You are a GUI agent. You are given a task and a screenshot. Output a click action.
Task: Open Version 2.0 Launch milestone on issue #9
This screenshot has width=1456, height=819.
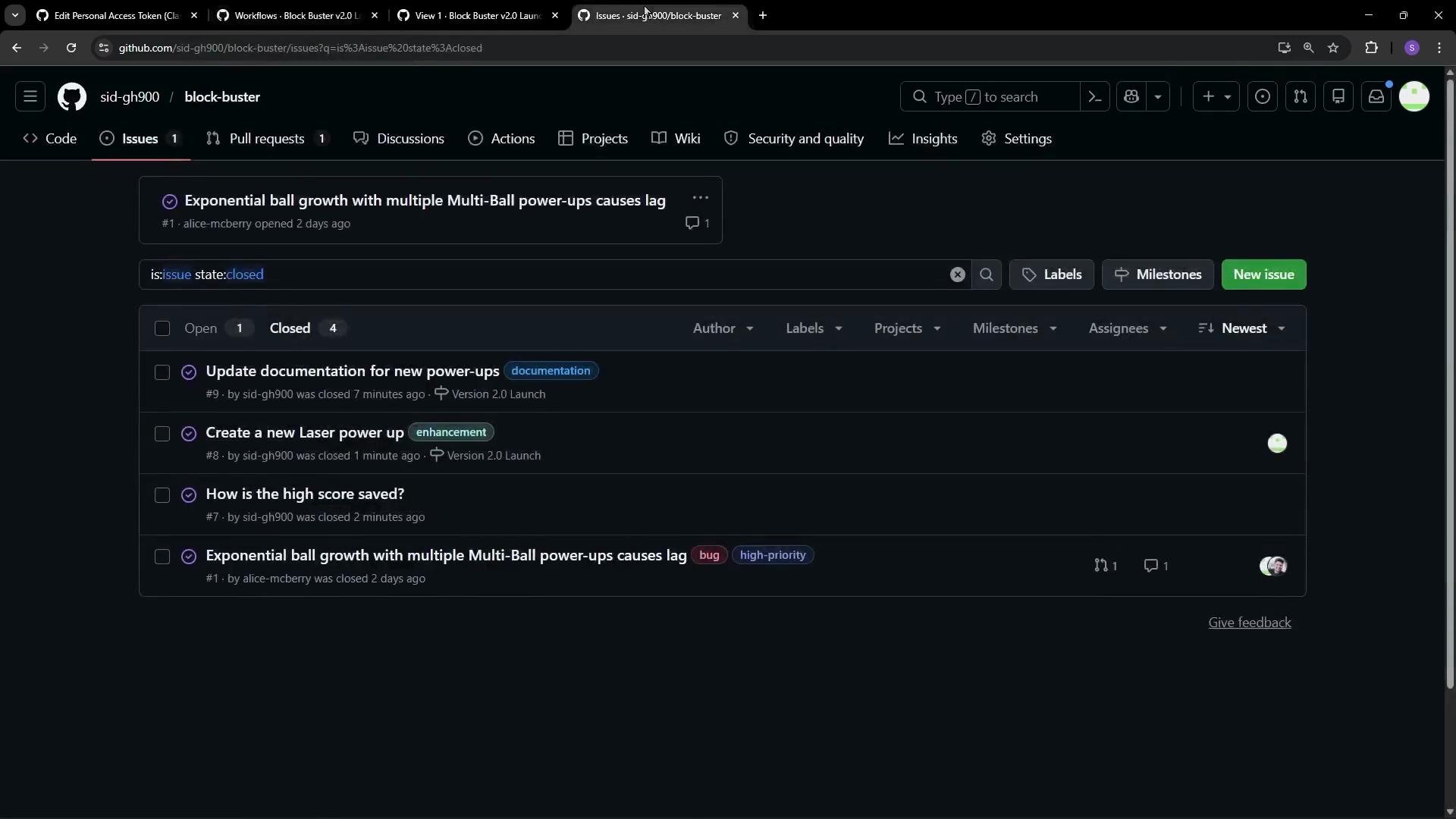tap(490, 394)
